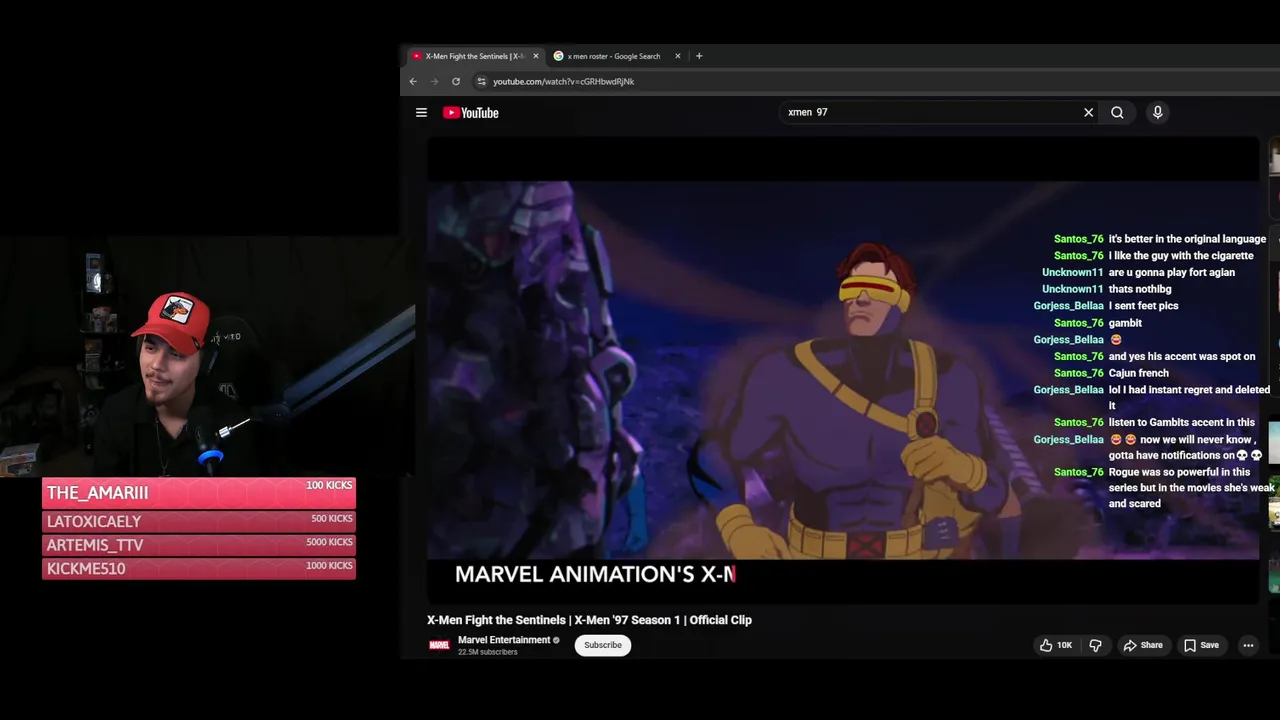This screenshot has height=720, width=1280.
Task: Click the video player to pause
Action: coord(842,370)
